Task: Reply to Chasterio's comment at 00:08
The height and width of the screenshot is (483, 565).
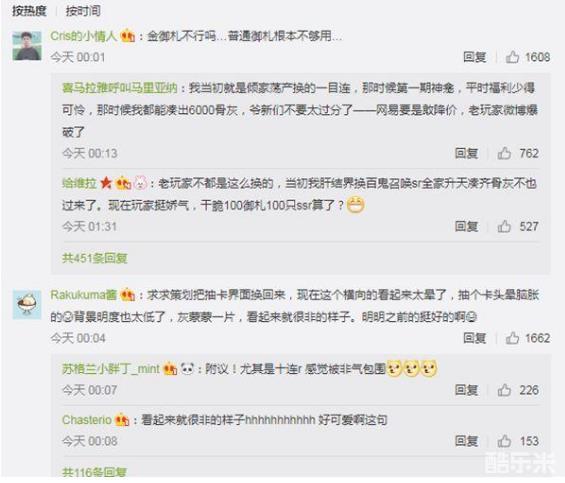Action: (x=466, y=441)
